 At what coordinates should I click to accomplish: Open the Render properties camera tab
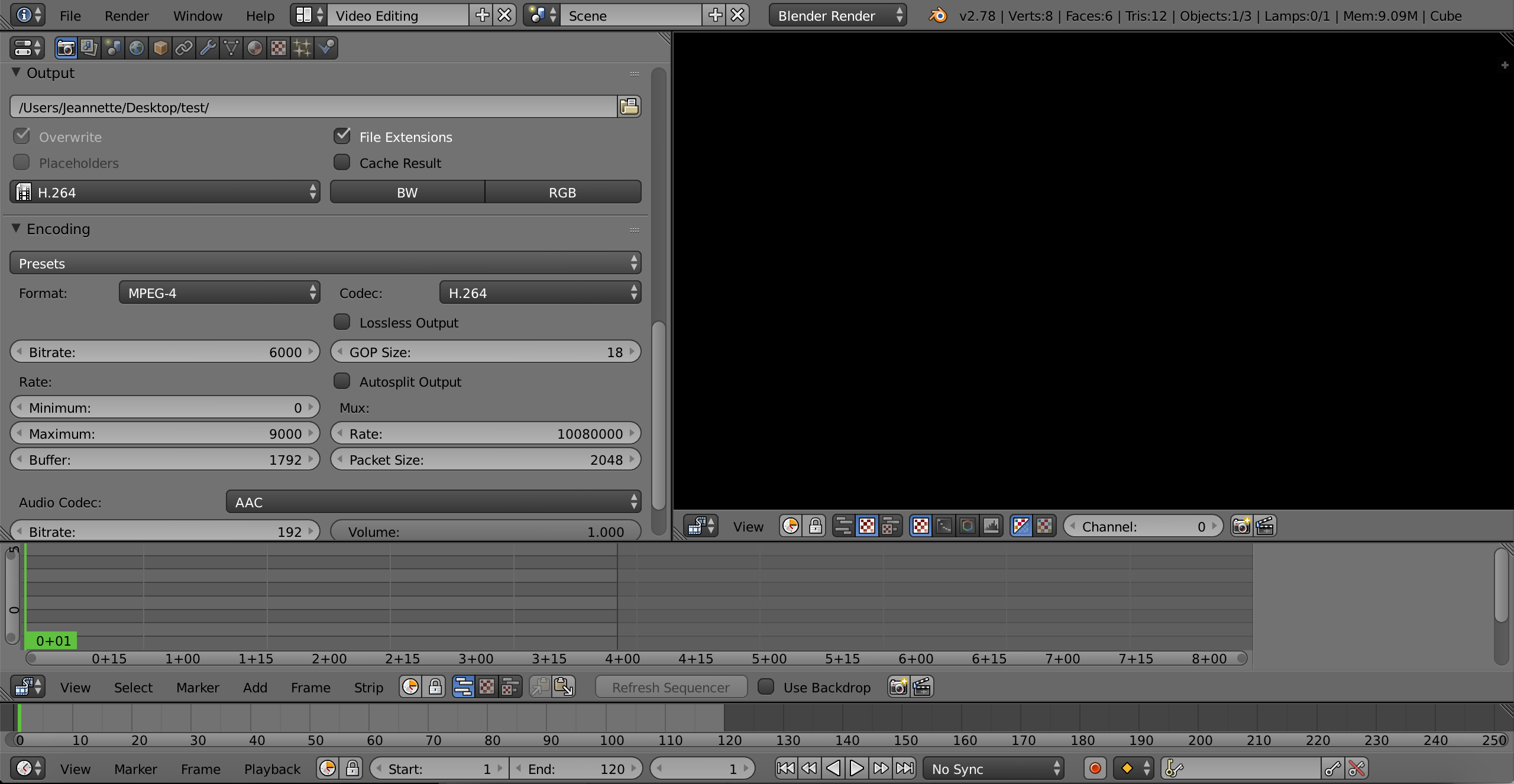(x=66, y=48)
